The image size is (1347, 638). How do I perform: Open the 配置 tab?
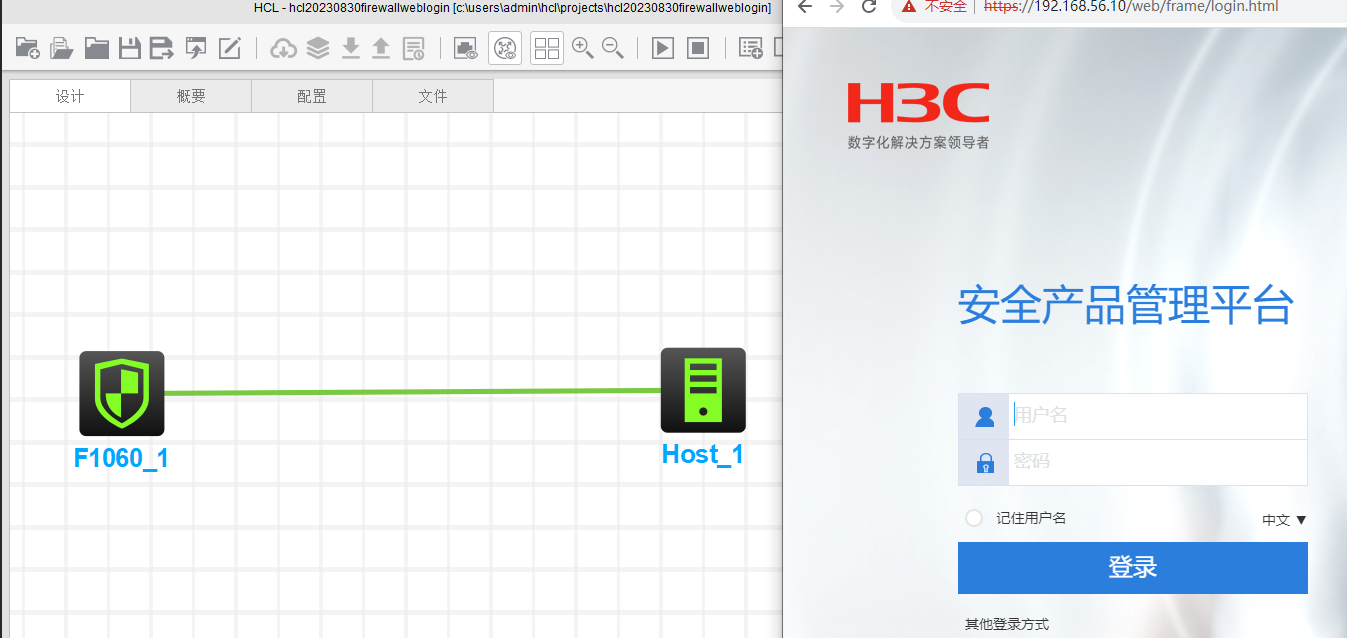click(x=312, y=96)
